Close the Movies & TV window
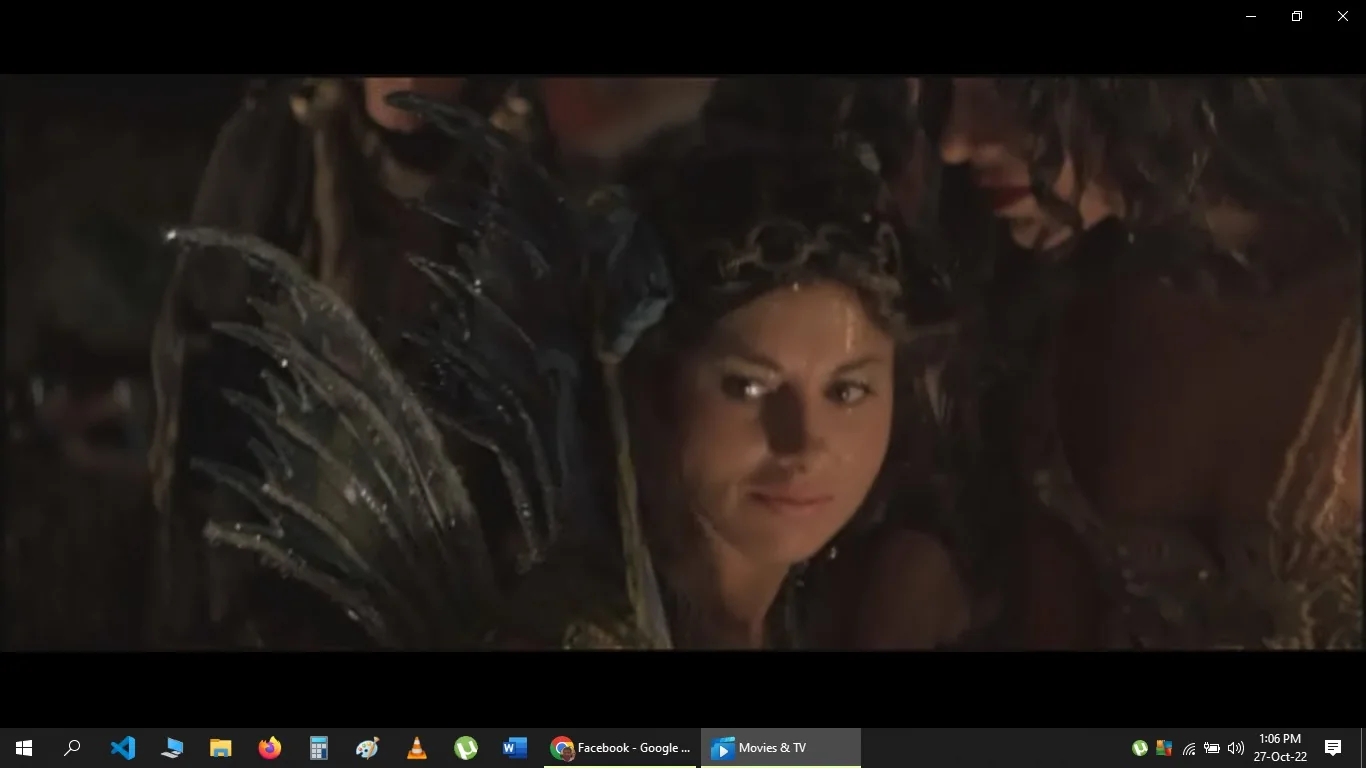1366x768 pixels. 1343,16
